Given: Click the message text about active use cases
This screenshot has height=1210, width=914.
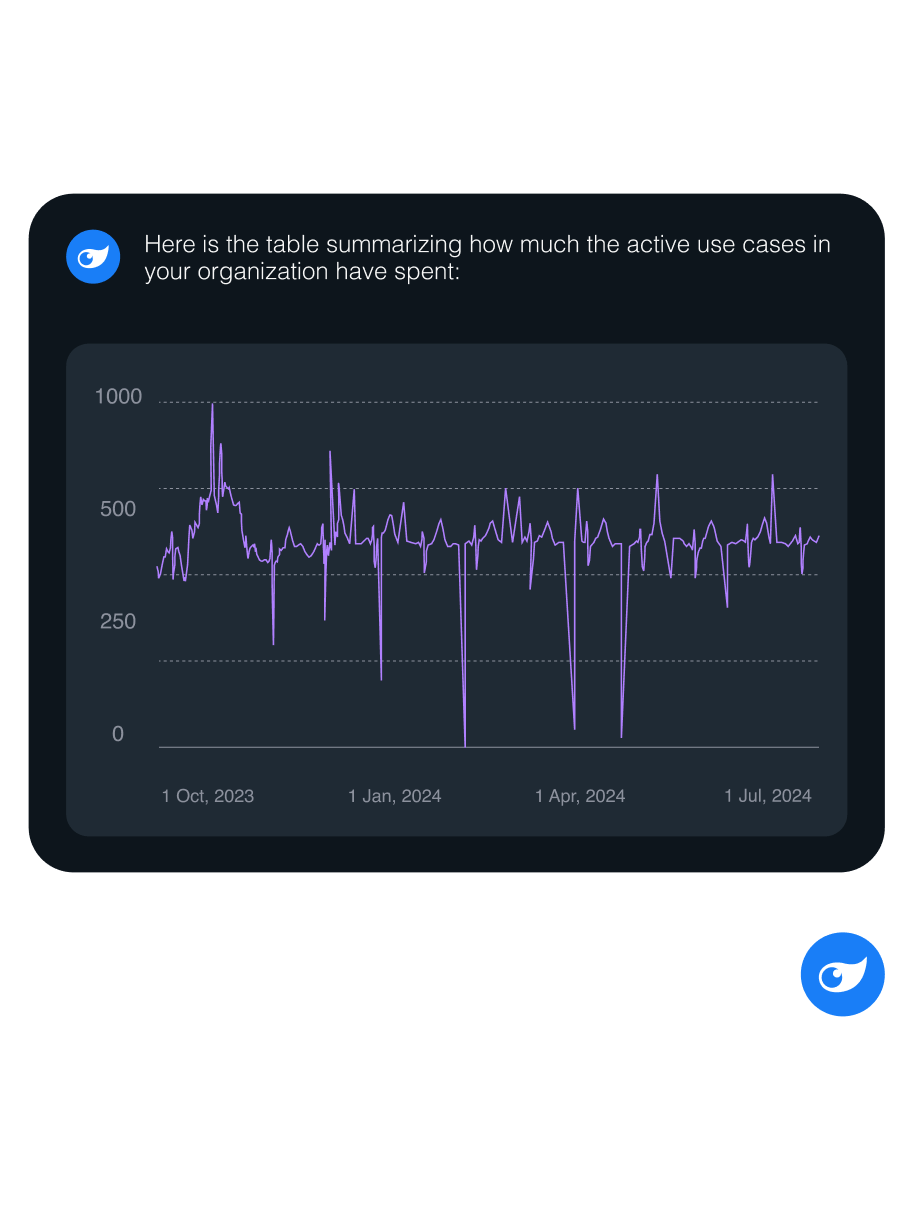Looking at the screenshot, I should click(x=487, y=258).
